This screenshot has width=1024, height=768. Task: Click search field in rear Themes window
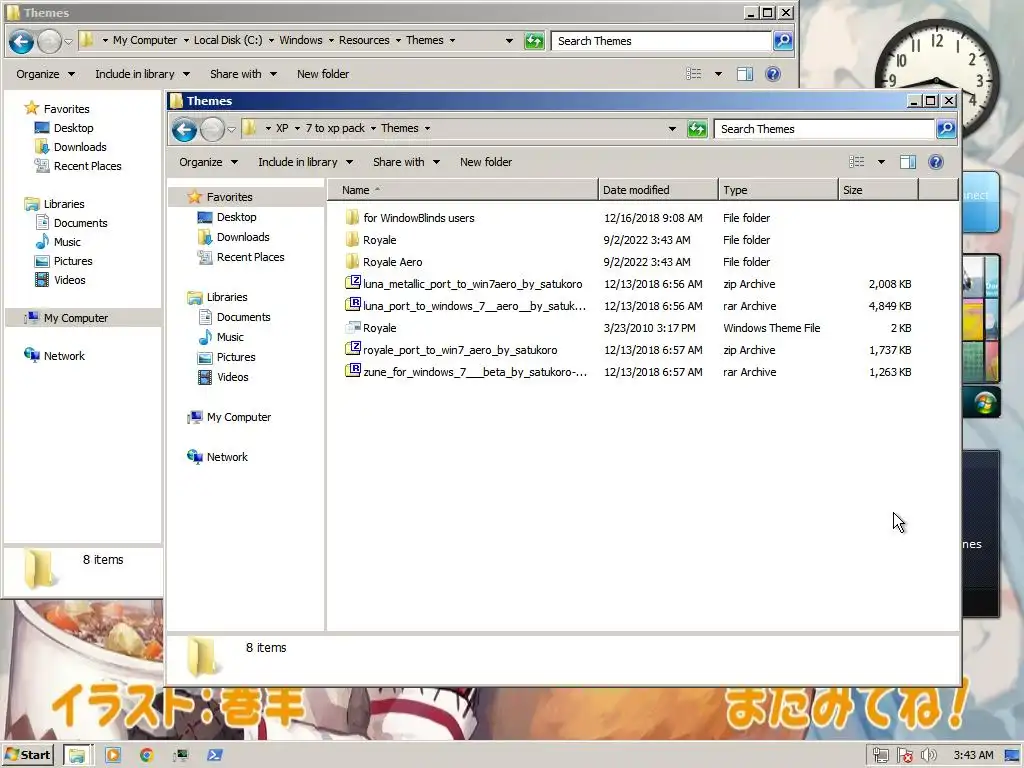click(661, 41)
